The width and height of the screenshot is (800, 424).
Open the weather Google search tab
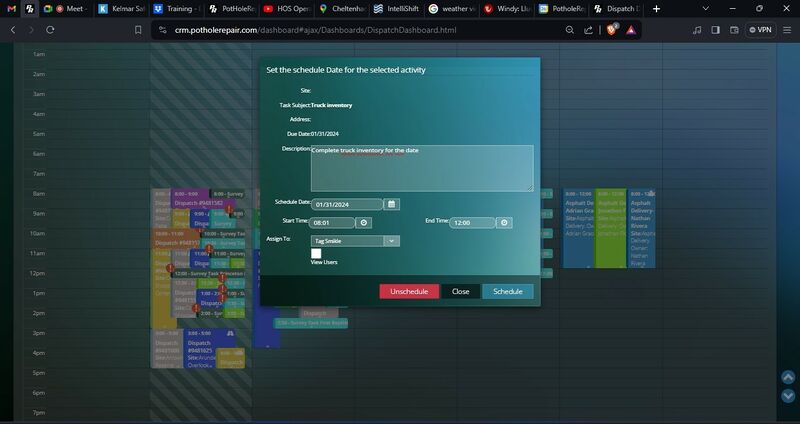point(452,9)
